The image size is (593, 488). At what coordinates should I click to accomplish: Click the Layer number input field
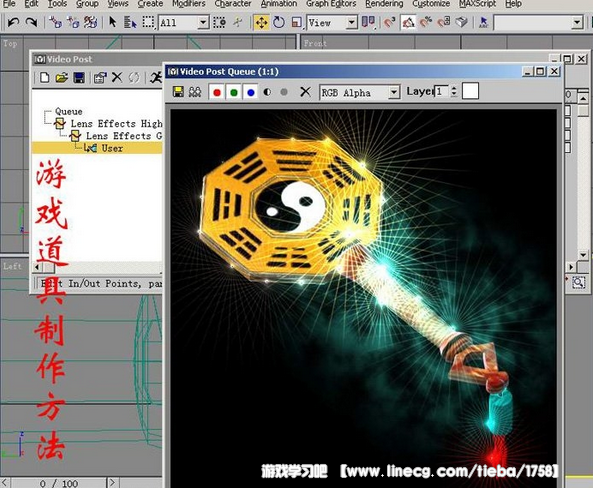pos(441,92)
